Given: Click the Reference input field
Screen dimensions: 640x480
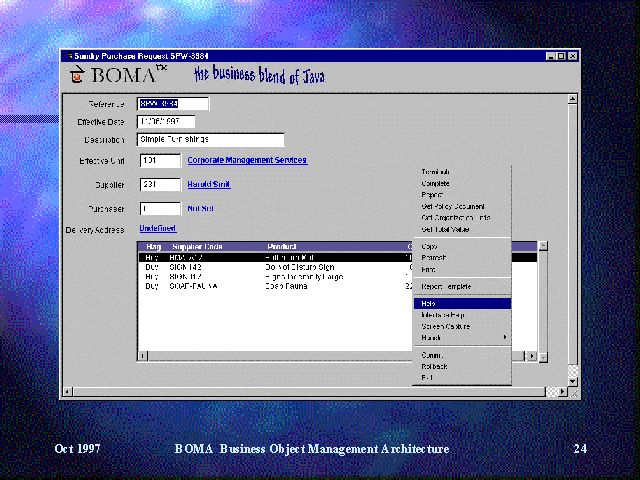Looking at the screenshot, I should pyautogui.click(x=173, y=103).
